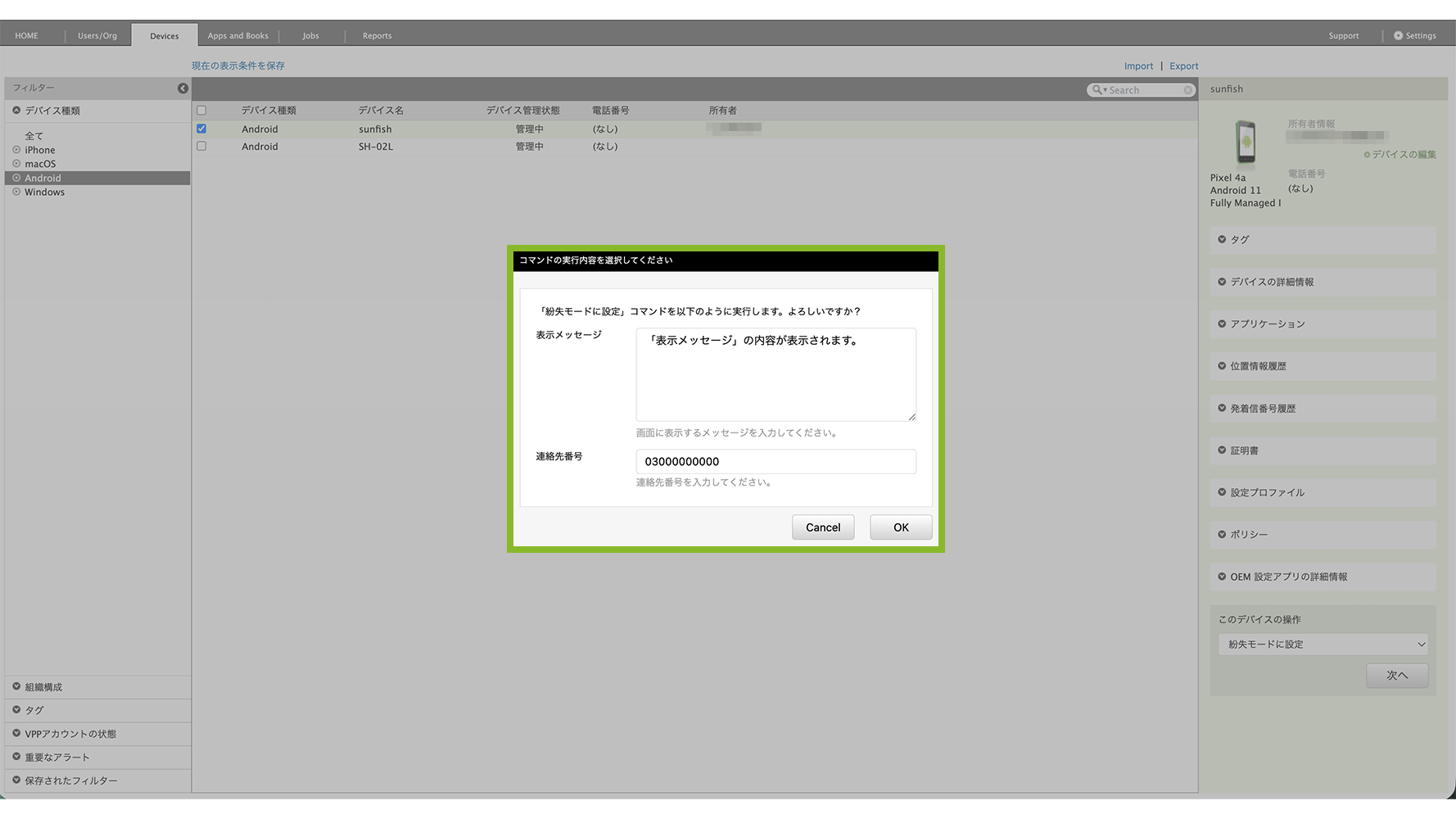The image size is (1456, 819).
Task: Click the 表示メッセージ text area
Action: (x=775, y=375)
